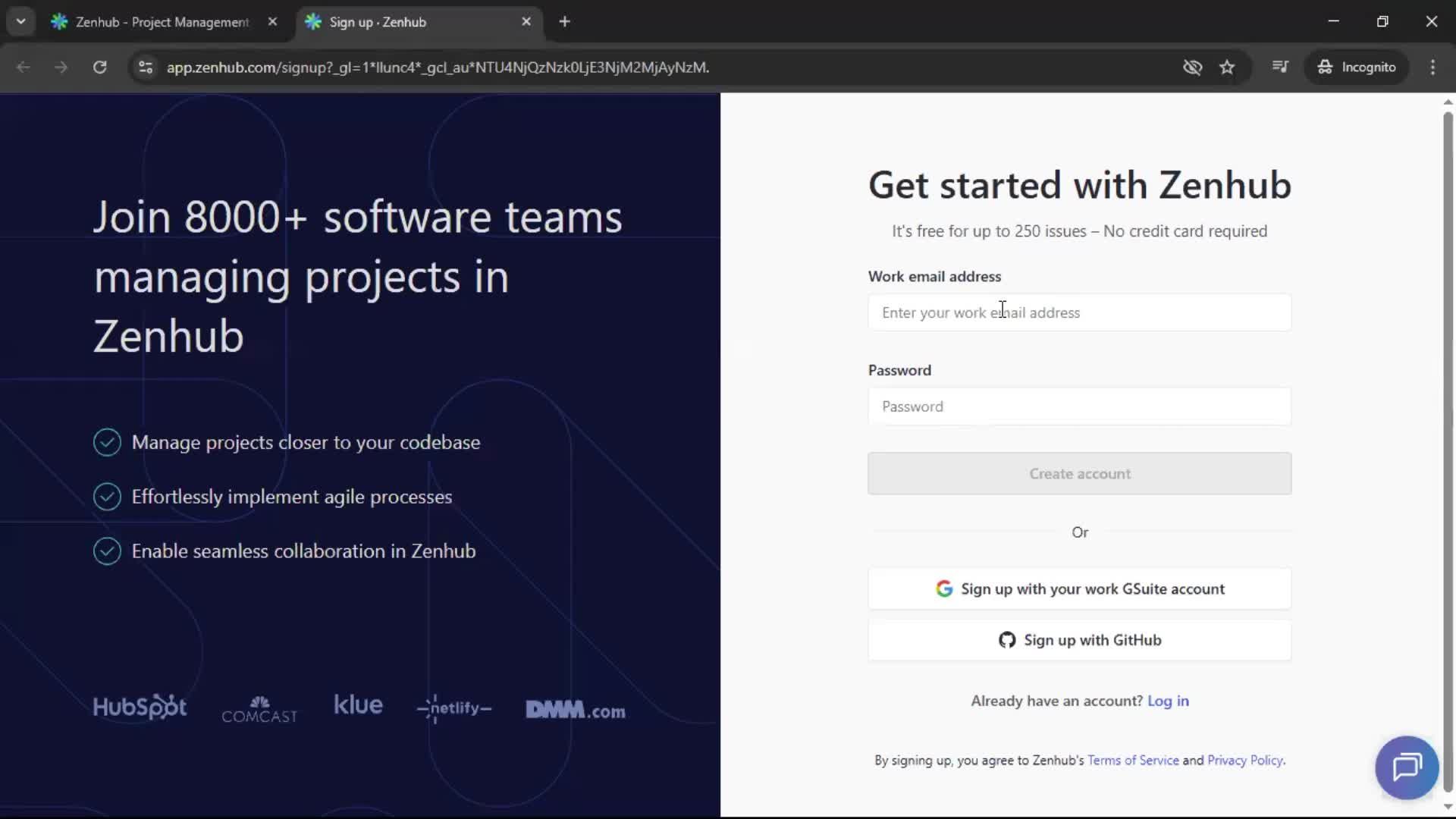Viewport: 1456px width, 819px height.
Task: Click the Create account button
Action: click(x=1080, y=473)
